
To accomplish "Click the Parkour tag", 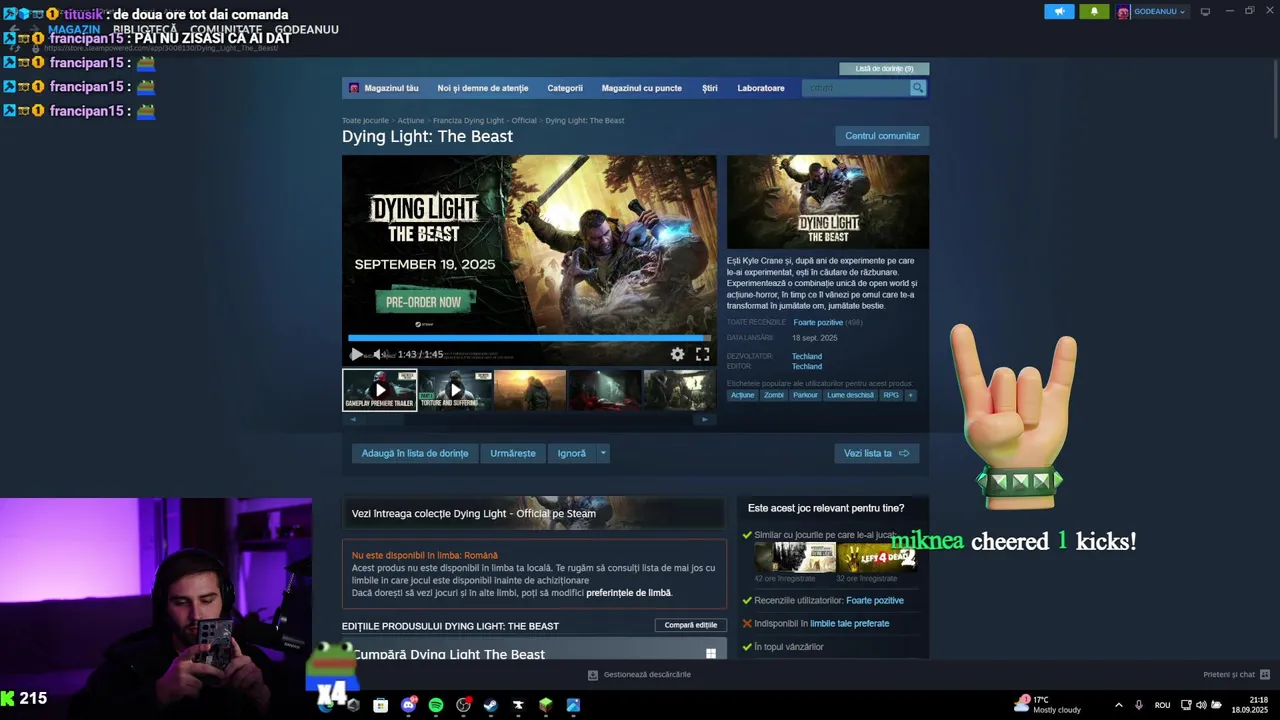I will (x=805, y=395).
